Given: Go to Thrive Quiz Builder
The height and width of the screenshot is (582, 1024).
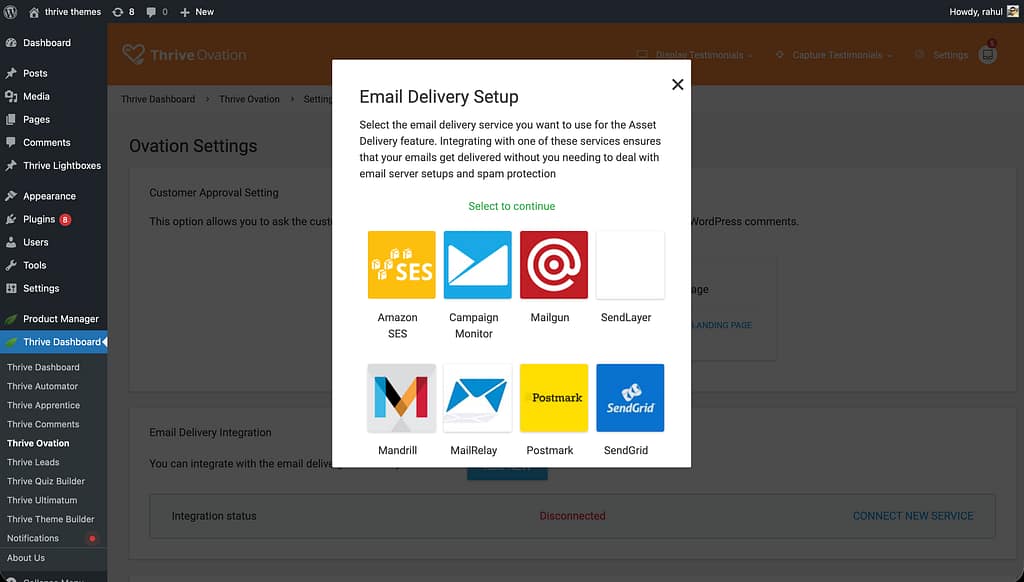Looking at the screenshot, I should pos(46,481).
